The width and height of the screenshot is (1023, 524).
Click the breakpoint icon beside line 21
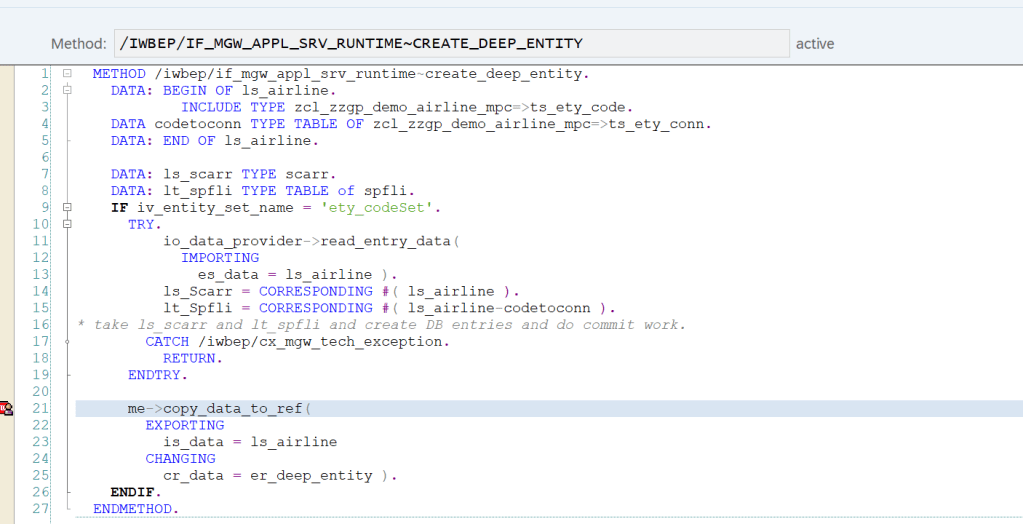[x=6, y=408]
